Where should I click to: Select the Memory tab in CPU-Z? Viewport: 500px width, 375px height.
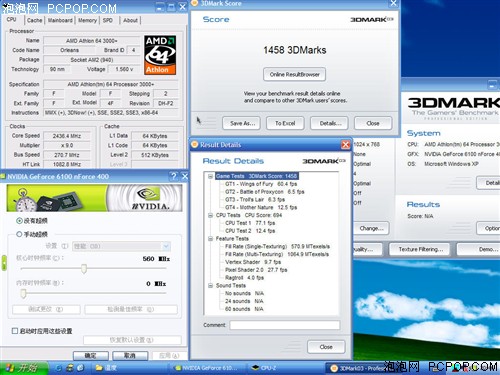[87, 20]
